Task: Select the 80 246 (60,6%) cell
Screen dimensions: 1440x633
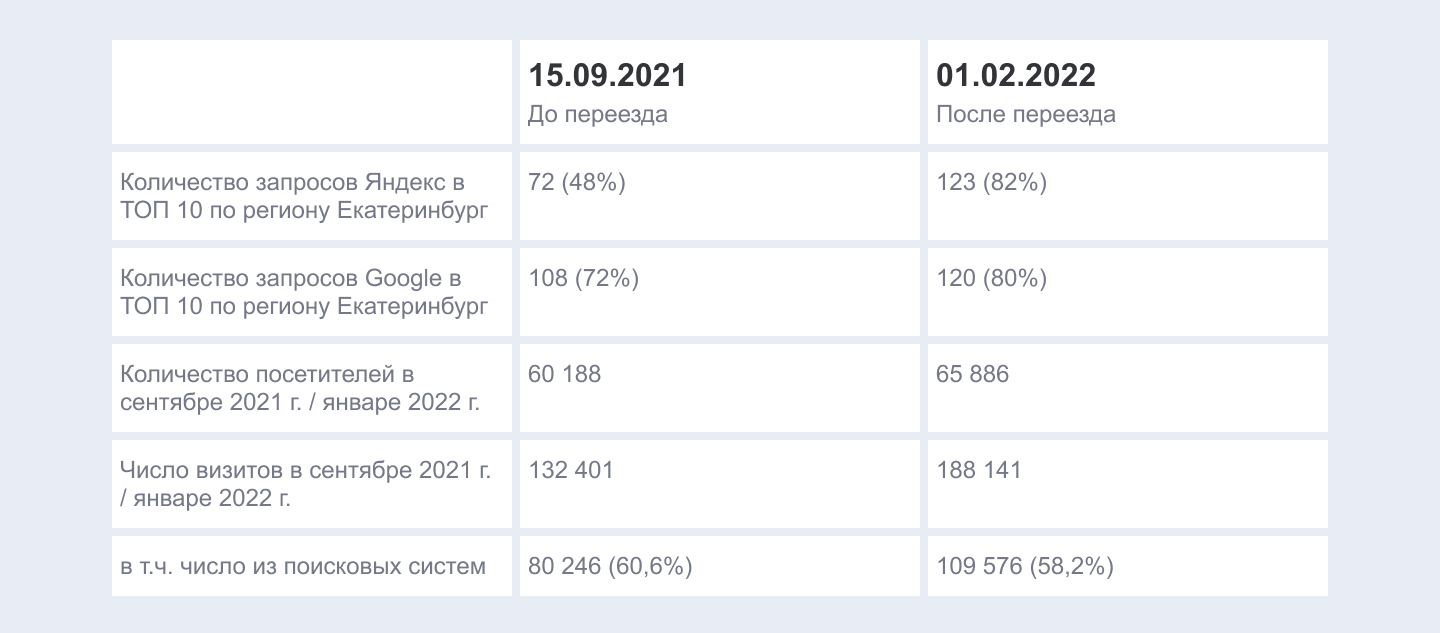Action: click(x=610, y=567)
